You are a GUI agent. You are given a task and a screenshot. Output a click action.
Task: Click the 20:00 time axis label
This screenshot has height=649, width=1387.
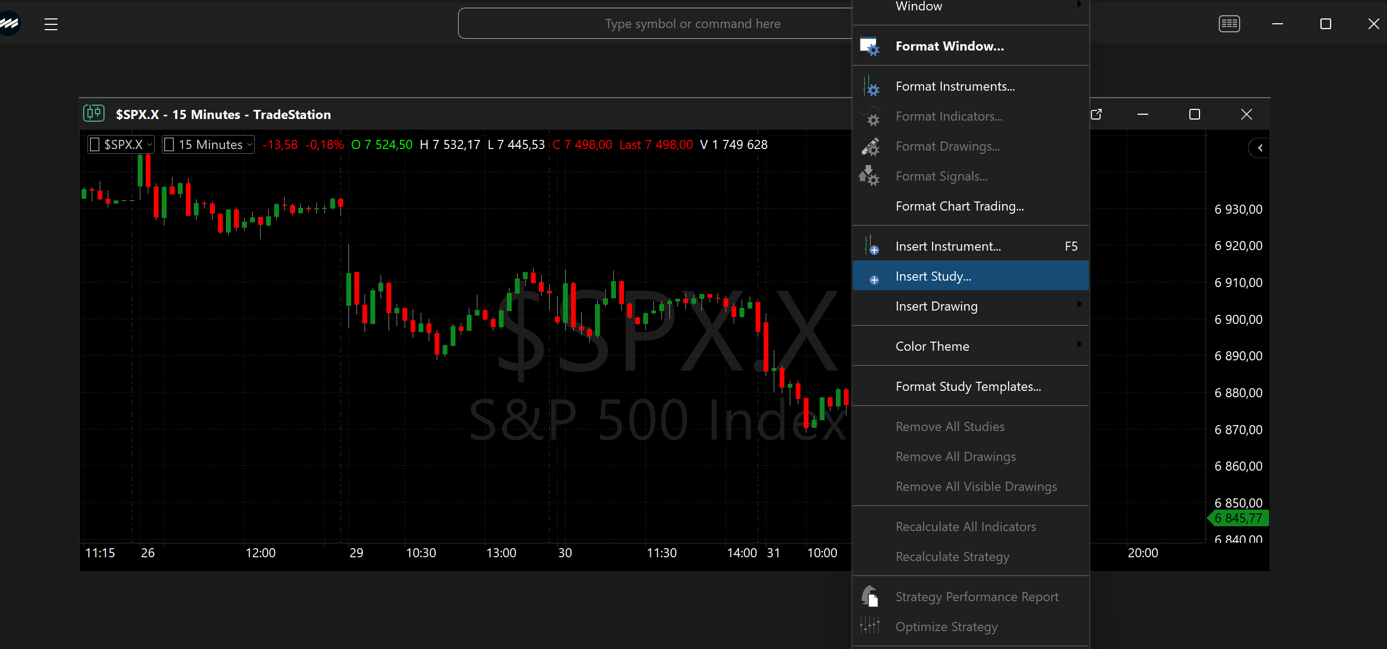(1143, 553)
